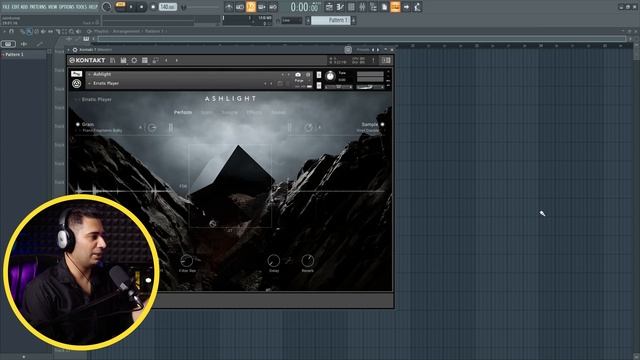Viewport: 640px width, 360px height.
Task: Toggle the Grain layer on/off dot
Action: point(78,124)
